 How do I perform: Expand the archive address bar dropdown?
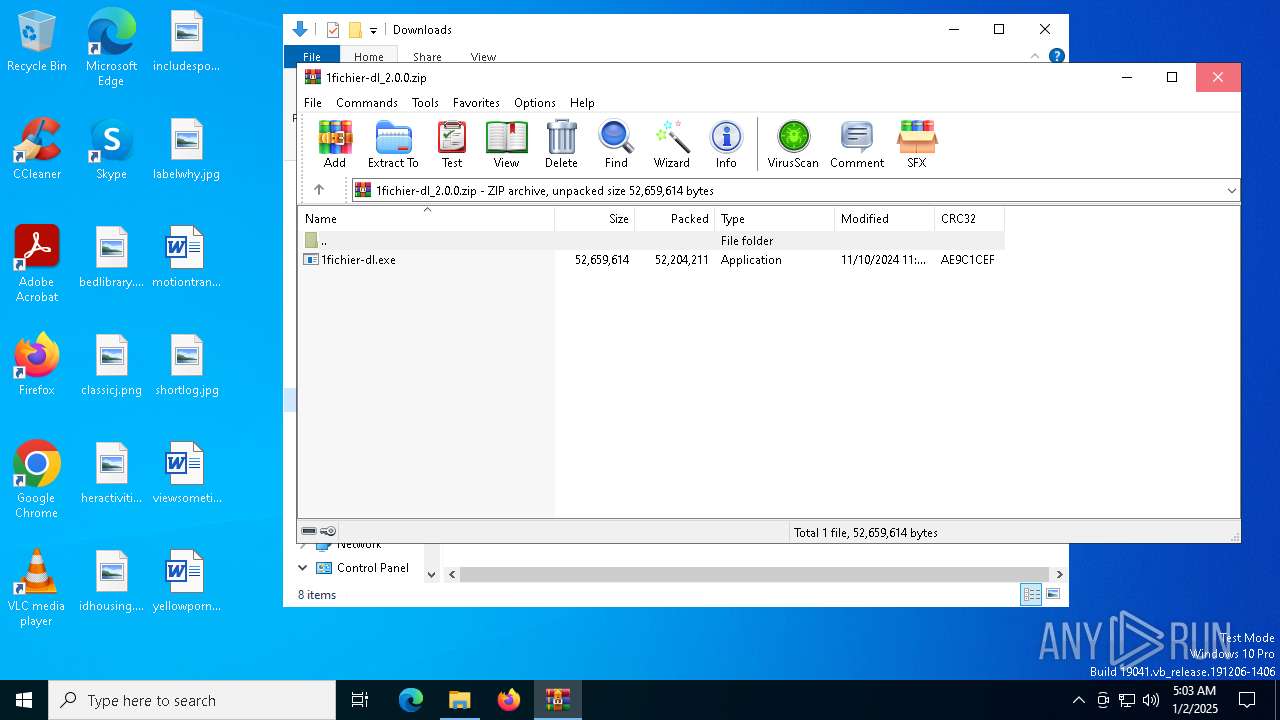click(1231, 190)
